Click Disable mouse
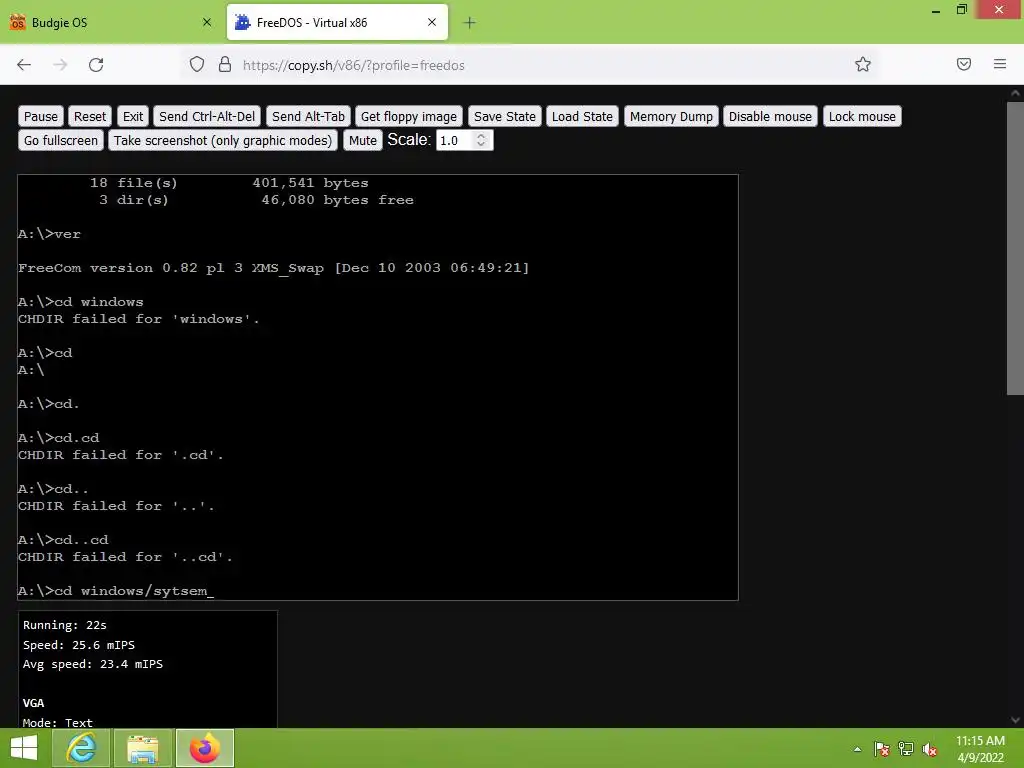Viewport: 1024px width, 768px height. [770, 116]
